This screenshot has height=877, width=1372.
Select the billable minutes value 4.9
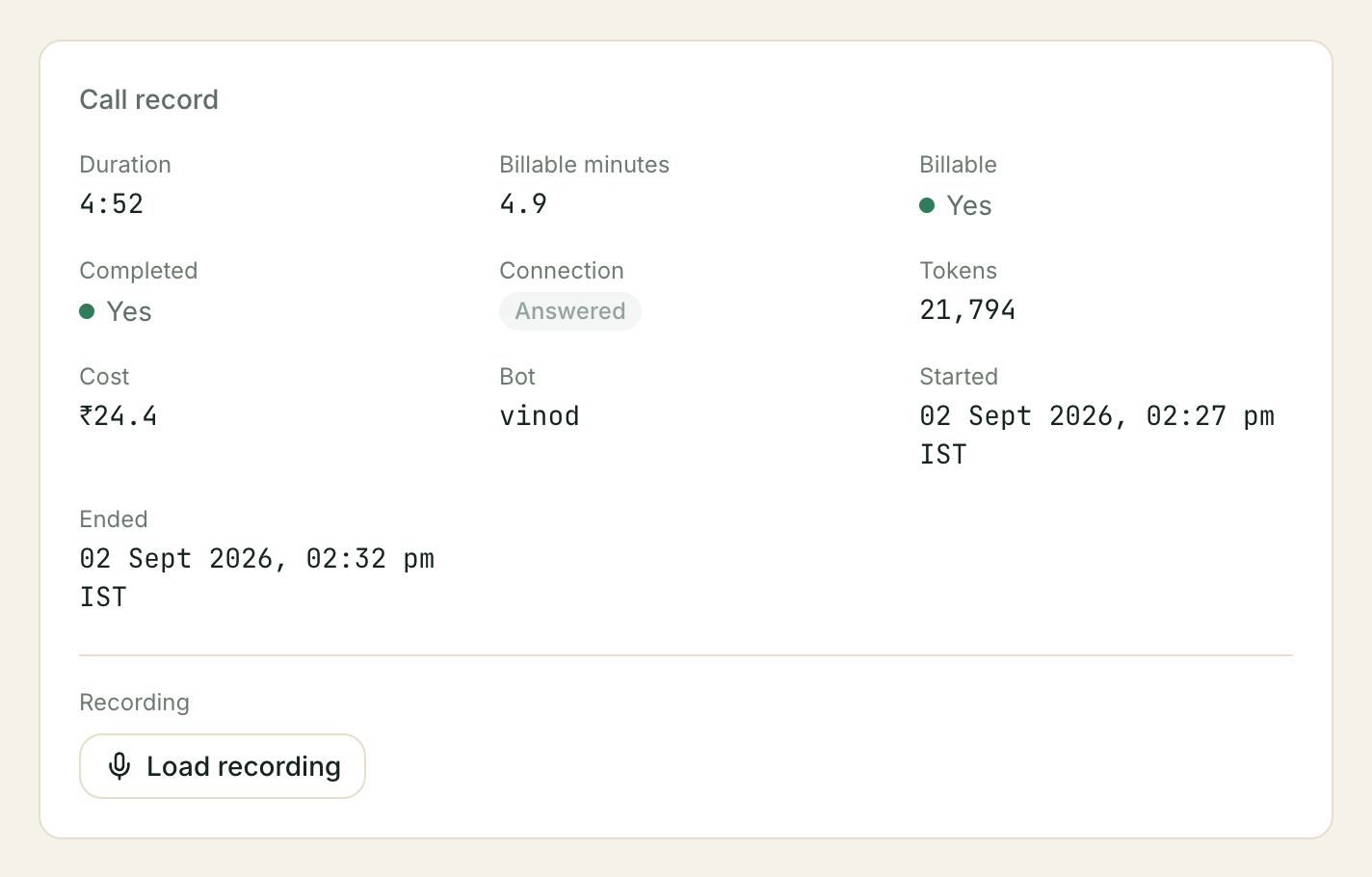click(523, 204)
